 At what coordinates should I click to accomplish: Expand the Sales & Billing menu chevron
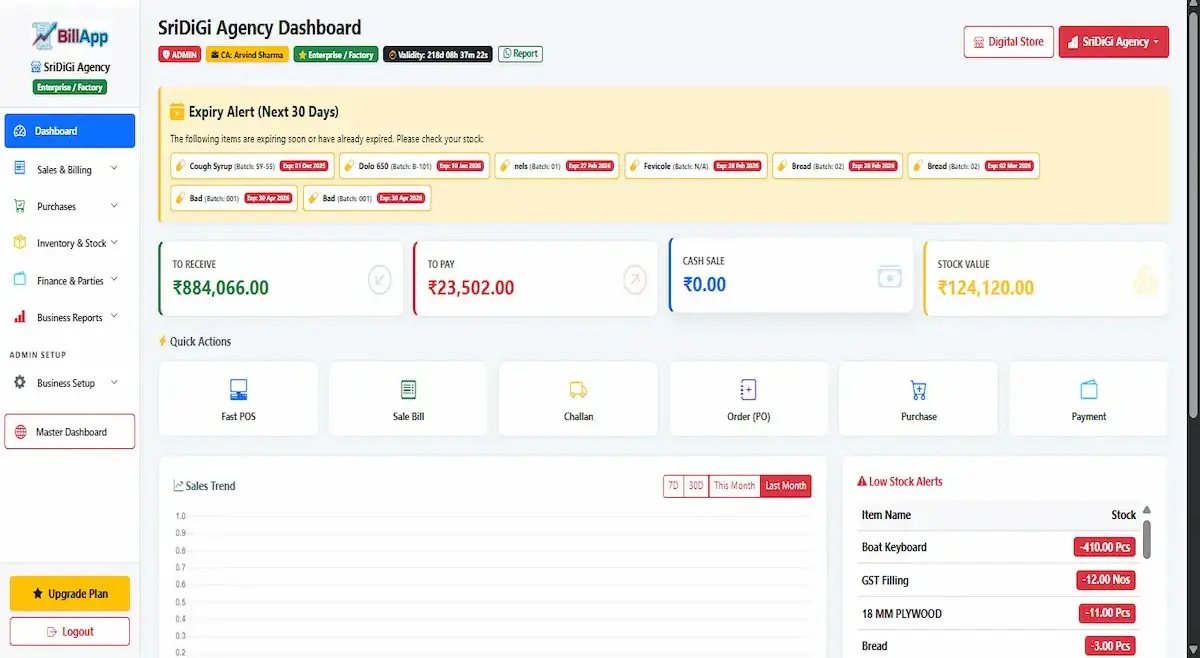[x=114, y=168]
